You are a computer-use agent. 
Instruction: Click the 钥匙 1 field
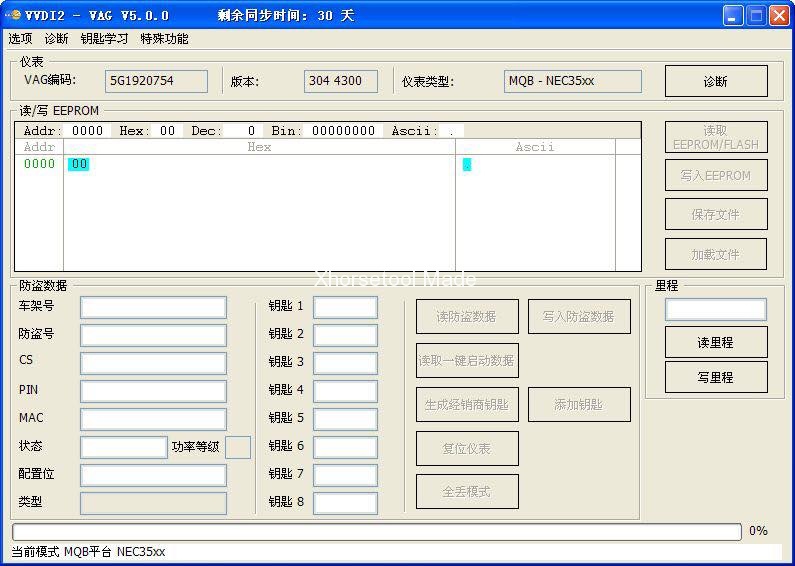[345, 307]
